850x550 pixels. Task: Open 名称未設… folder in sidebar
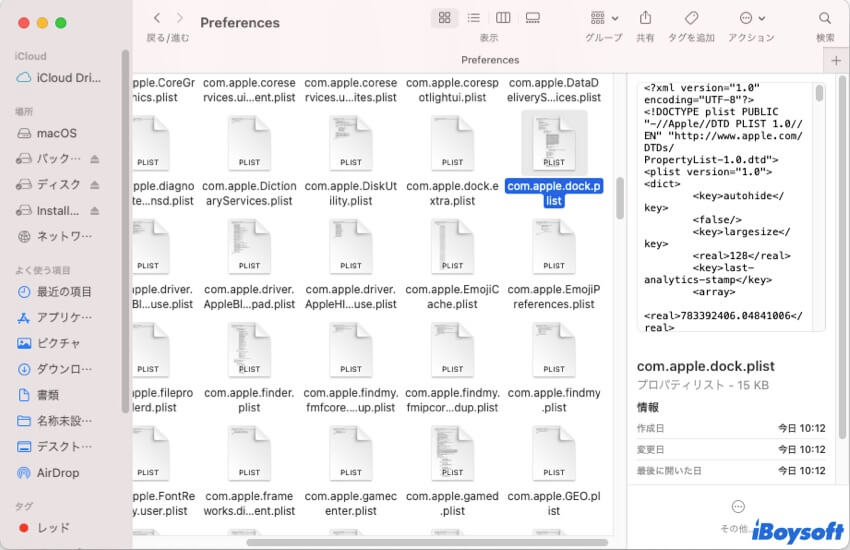pyautogui.click(x=55, y=420)
